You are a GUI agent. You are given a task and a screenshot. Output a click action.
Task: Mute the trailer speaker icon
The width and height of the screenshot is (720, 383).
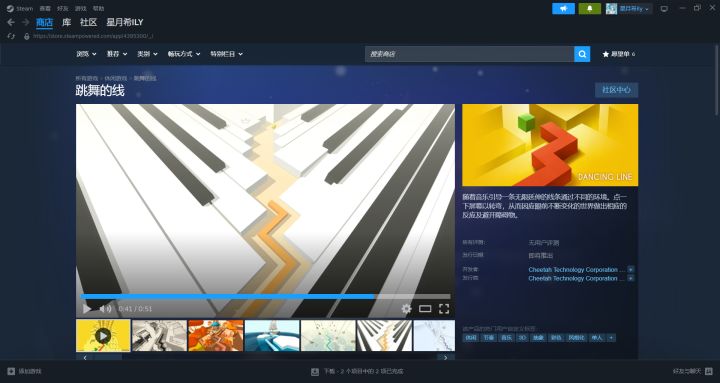pyautogui.click(x=105, y=309)
